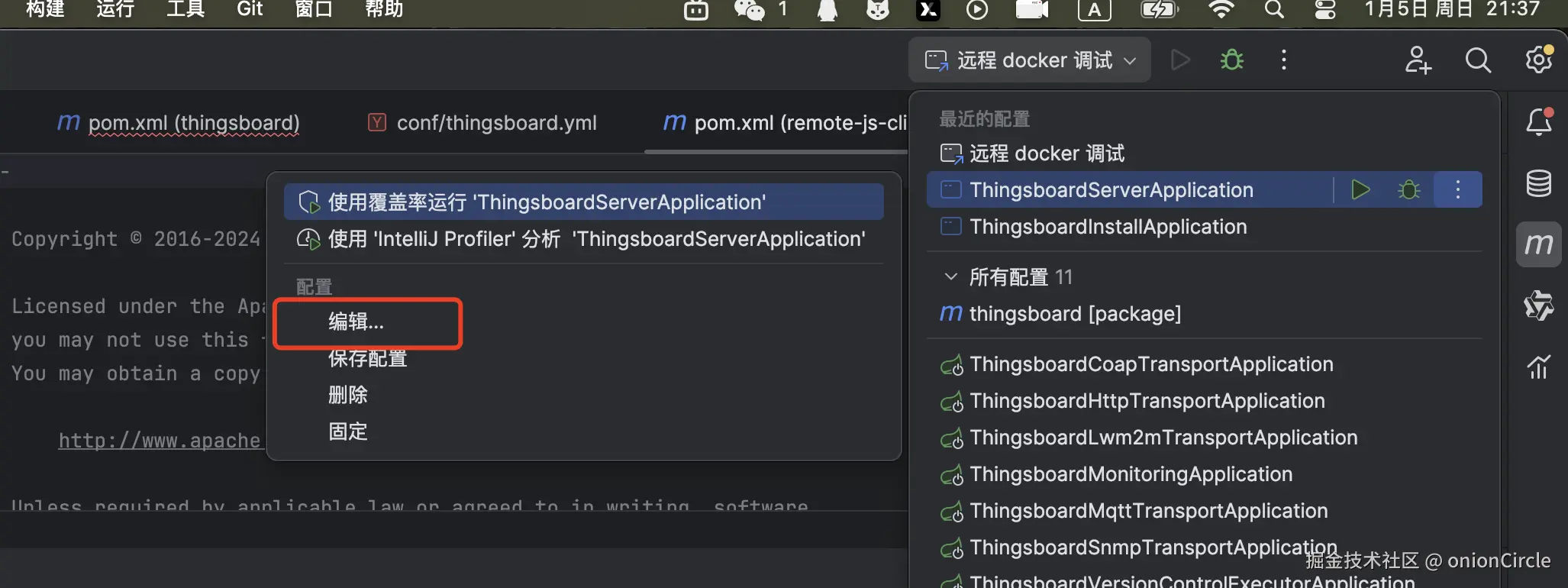Open the Database tool window

pyautogui.click(x=1538, y=183)
